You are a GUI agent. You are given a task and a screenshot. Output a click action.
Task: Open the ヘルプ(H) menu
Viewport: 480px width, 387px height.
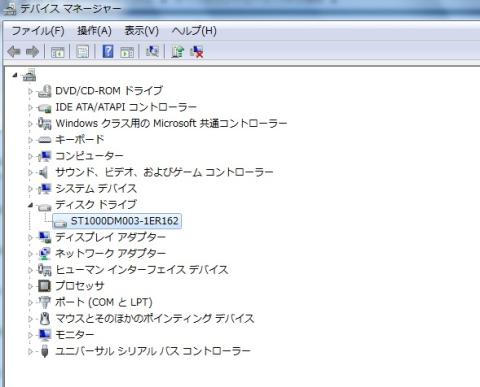(x=194, y=31)
